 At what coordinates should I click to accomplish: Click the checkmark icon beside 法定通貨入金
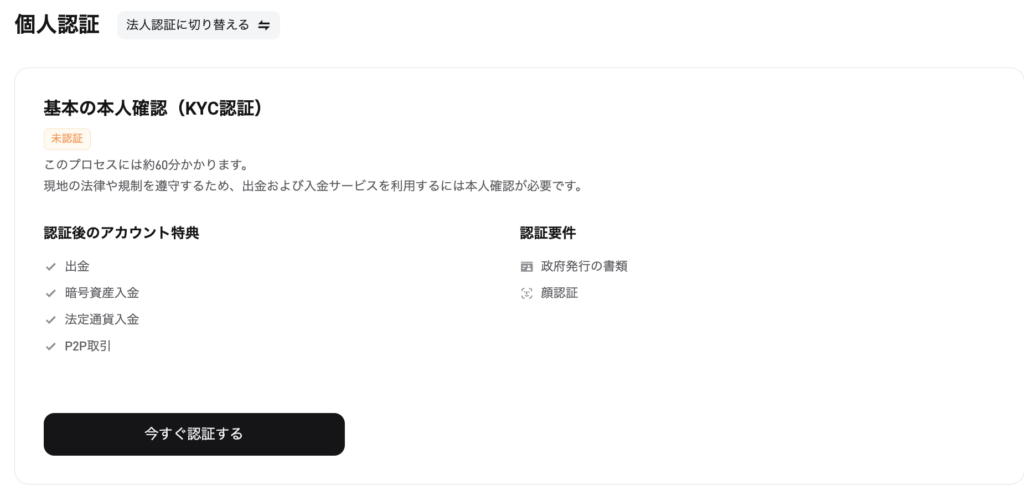(x=50, y=320)
